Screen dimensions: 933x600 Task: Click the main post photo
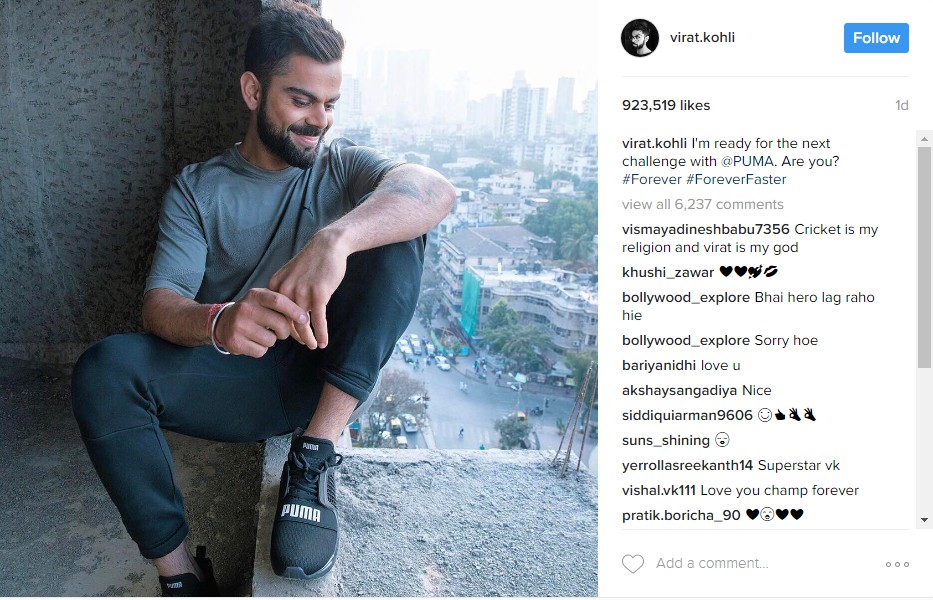pyautogui.click(x=299, y=298)
